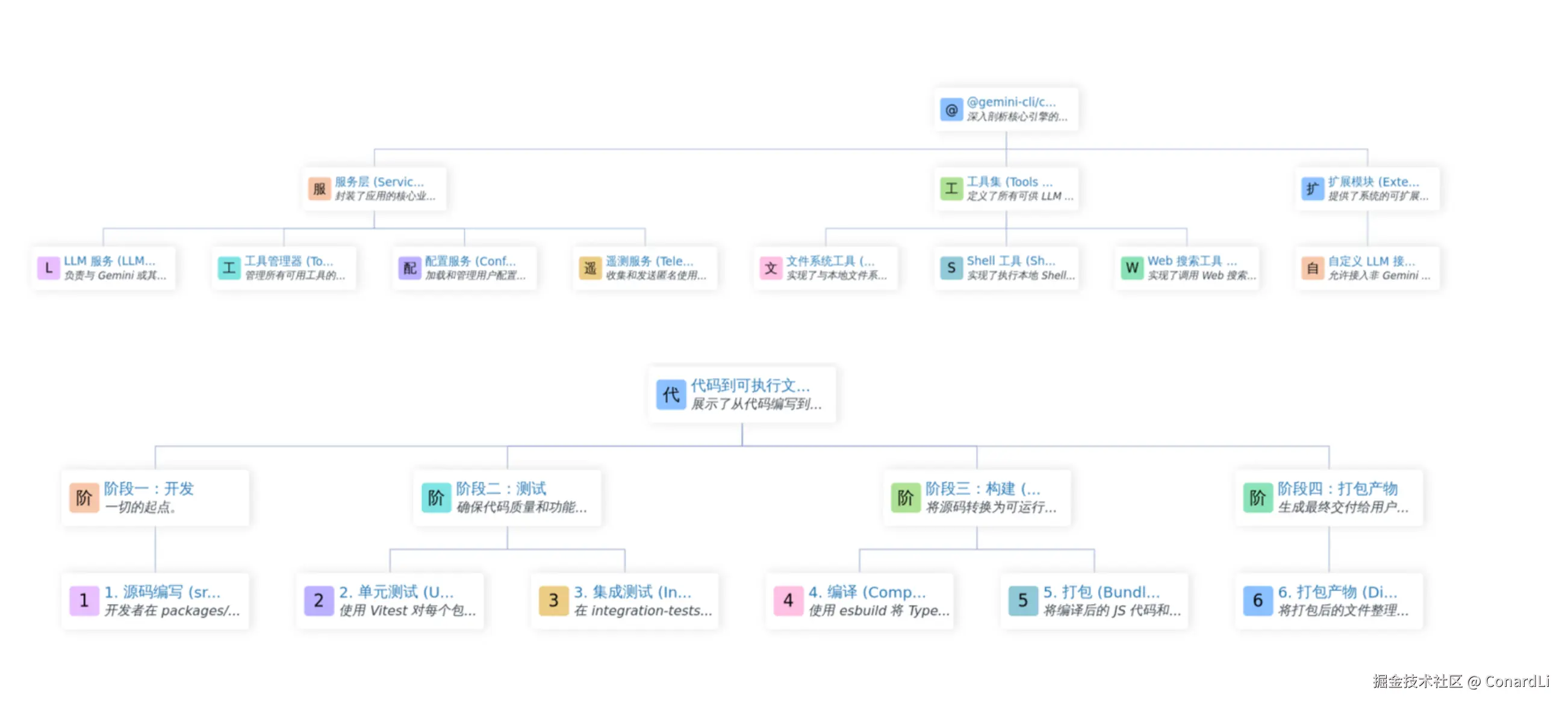Open the 阶段三：构建 node title
This screenshot has height=708, width=1568.
click(983, 489)
